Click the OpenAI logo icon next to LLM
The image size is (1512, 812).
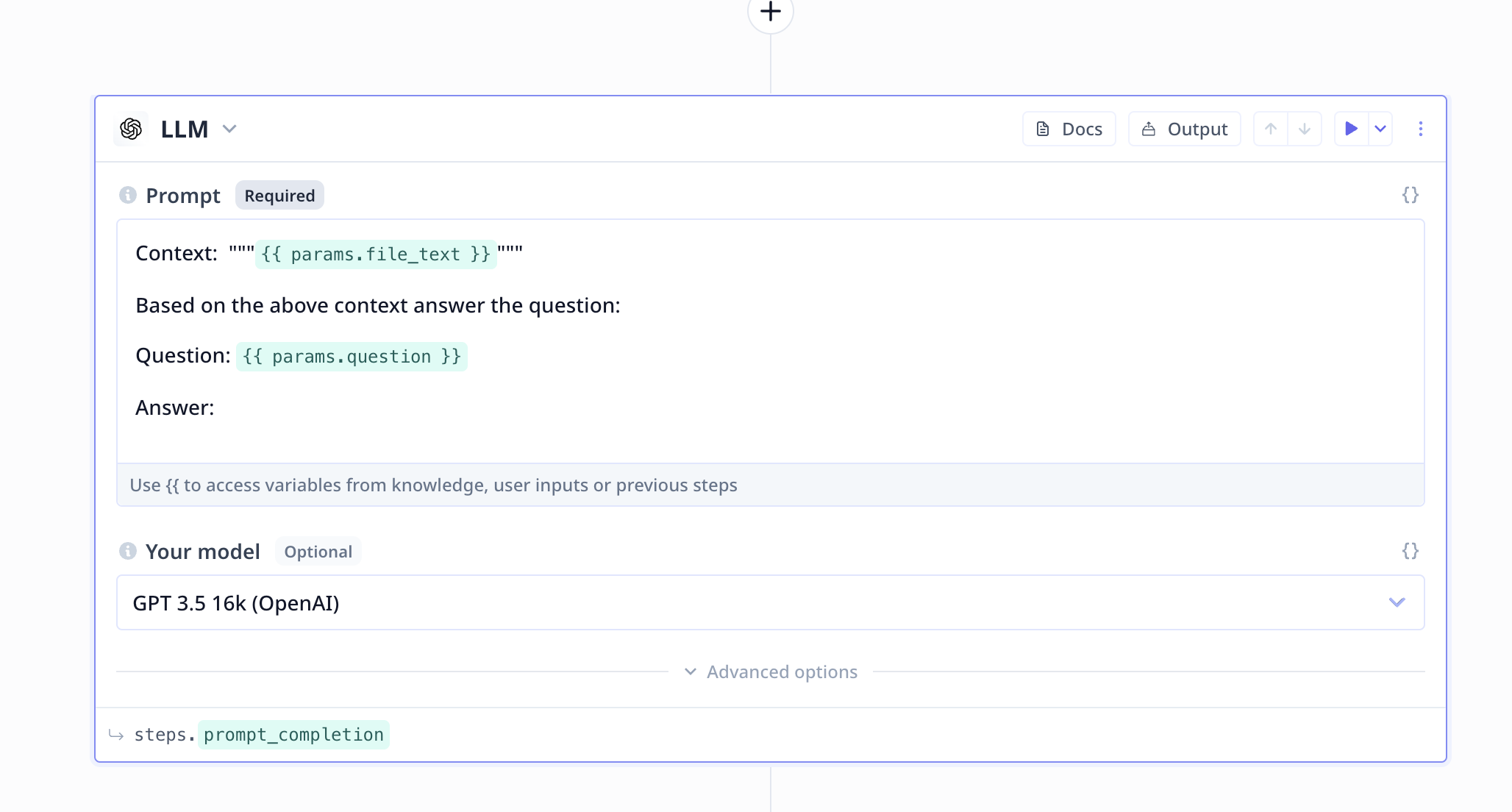point(131,129)
